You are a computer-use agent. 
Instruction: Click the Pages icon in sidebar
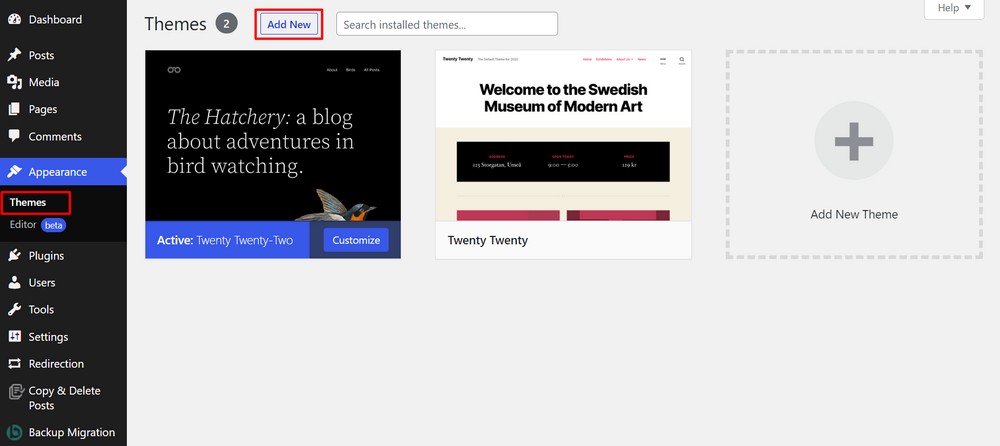[x=14, y=109]
